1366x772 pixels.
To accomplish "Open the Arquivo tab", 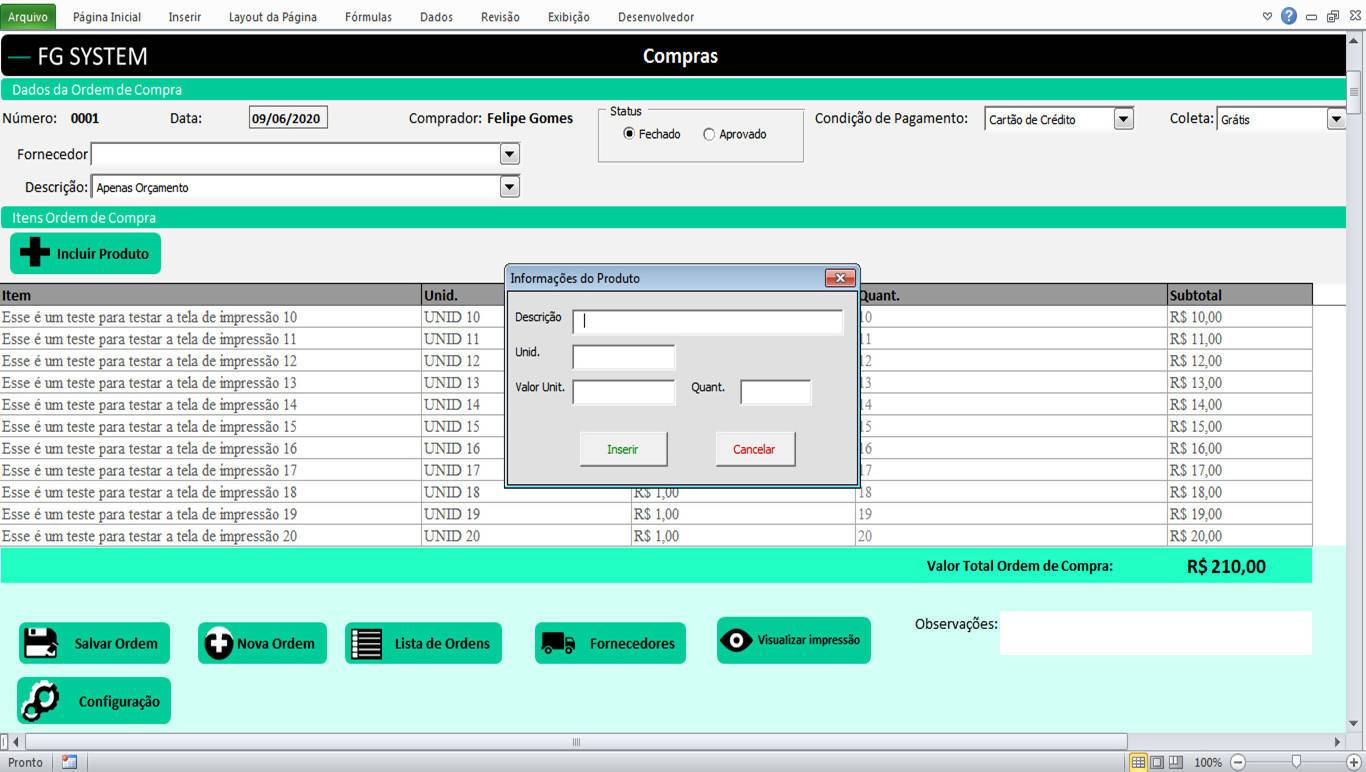I will (28, 16).
